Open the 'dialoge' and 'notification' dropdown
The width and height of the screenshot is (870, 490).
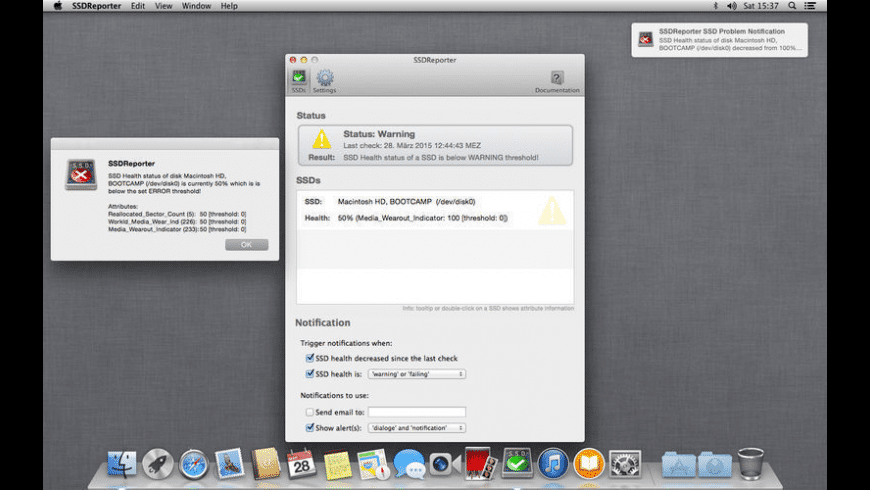tap(417, 428)
